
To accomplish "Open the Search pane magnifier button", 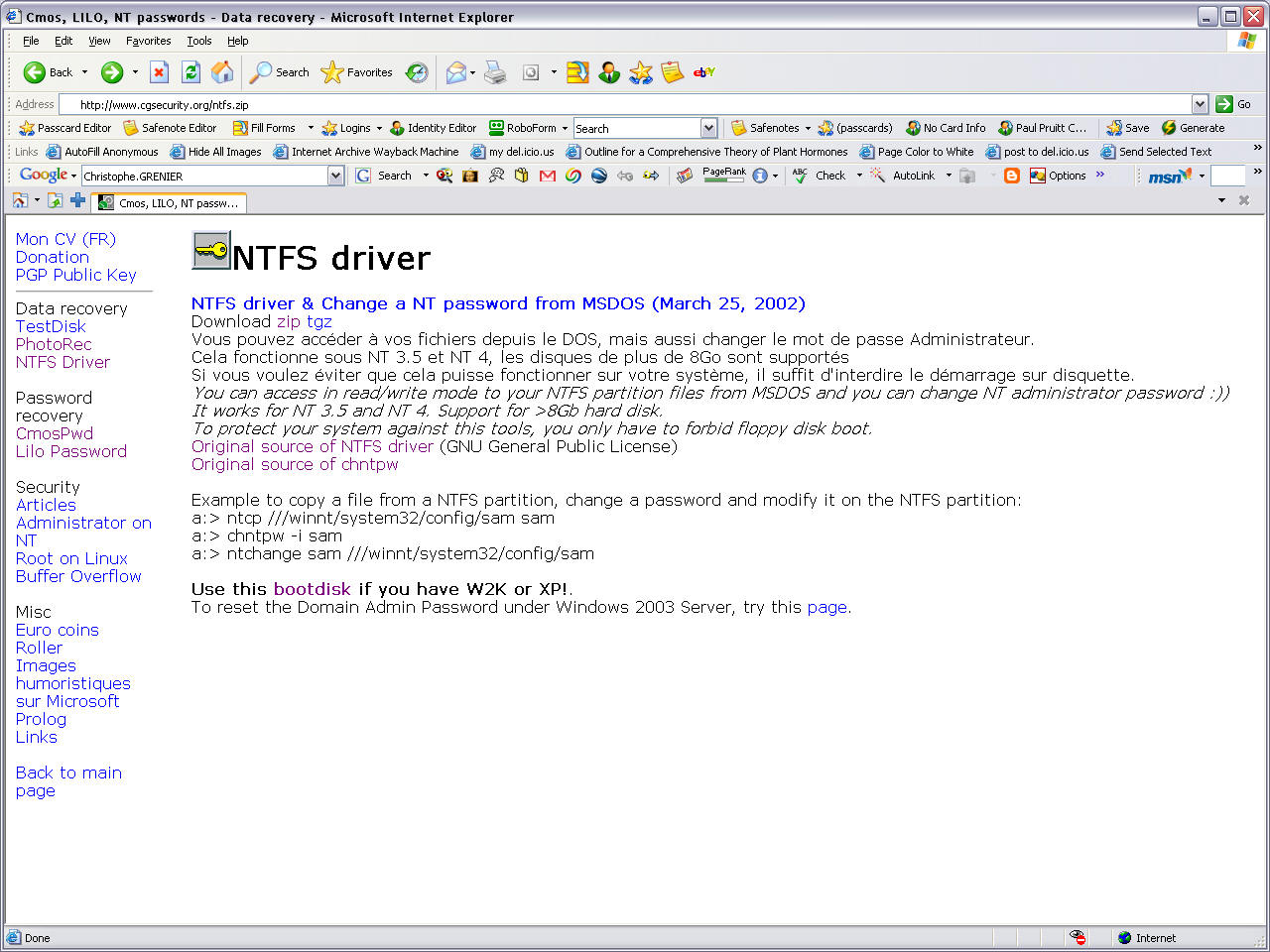I will pos(279,72).
